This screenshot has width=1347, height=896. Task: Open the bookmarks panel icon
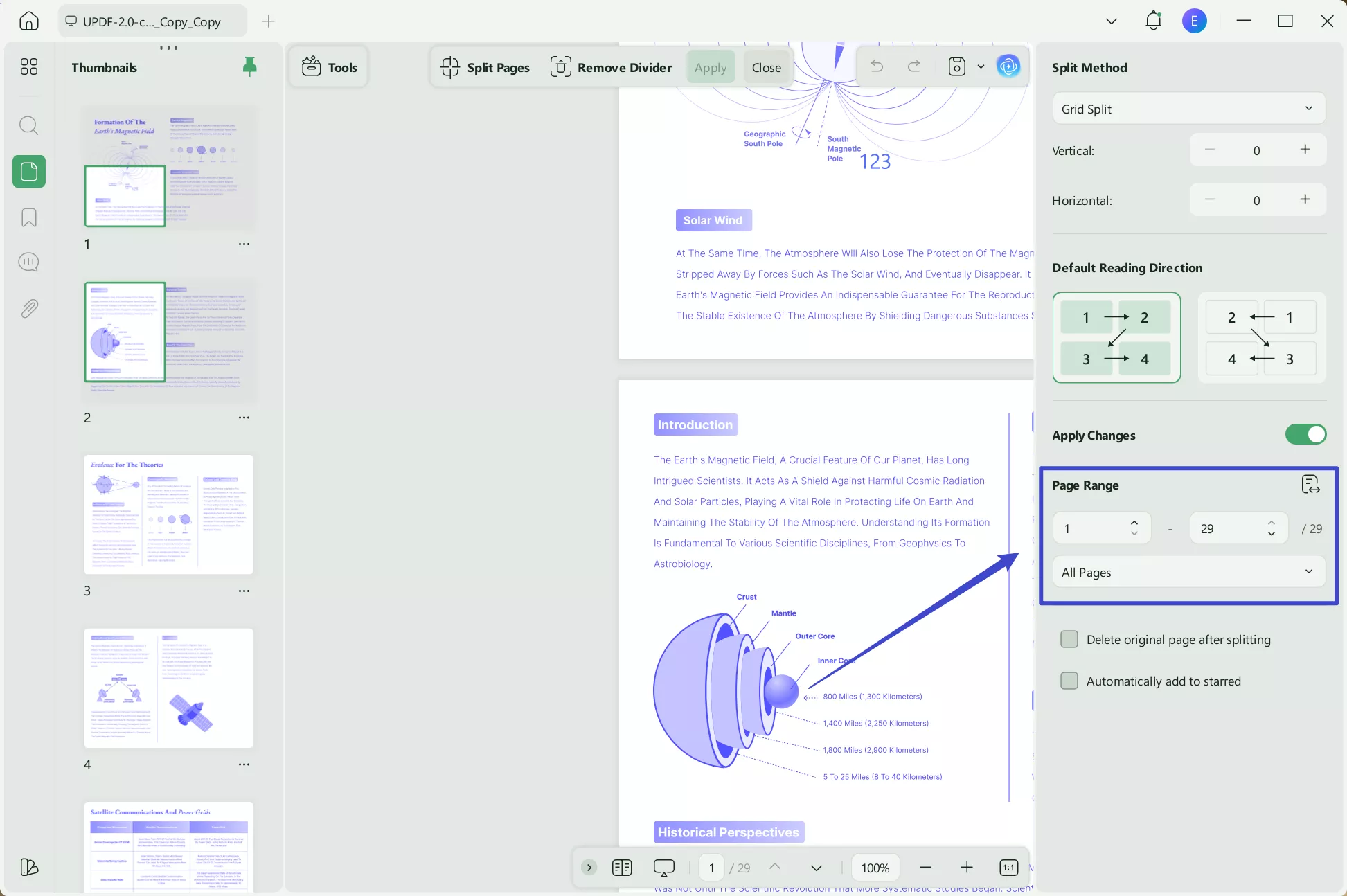point(28,217)
